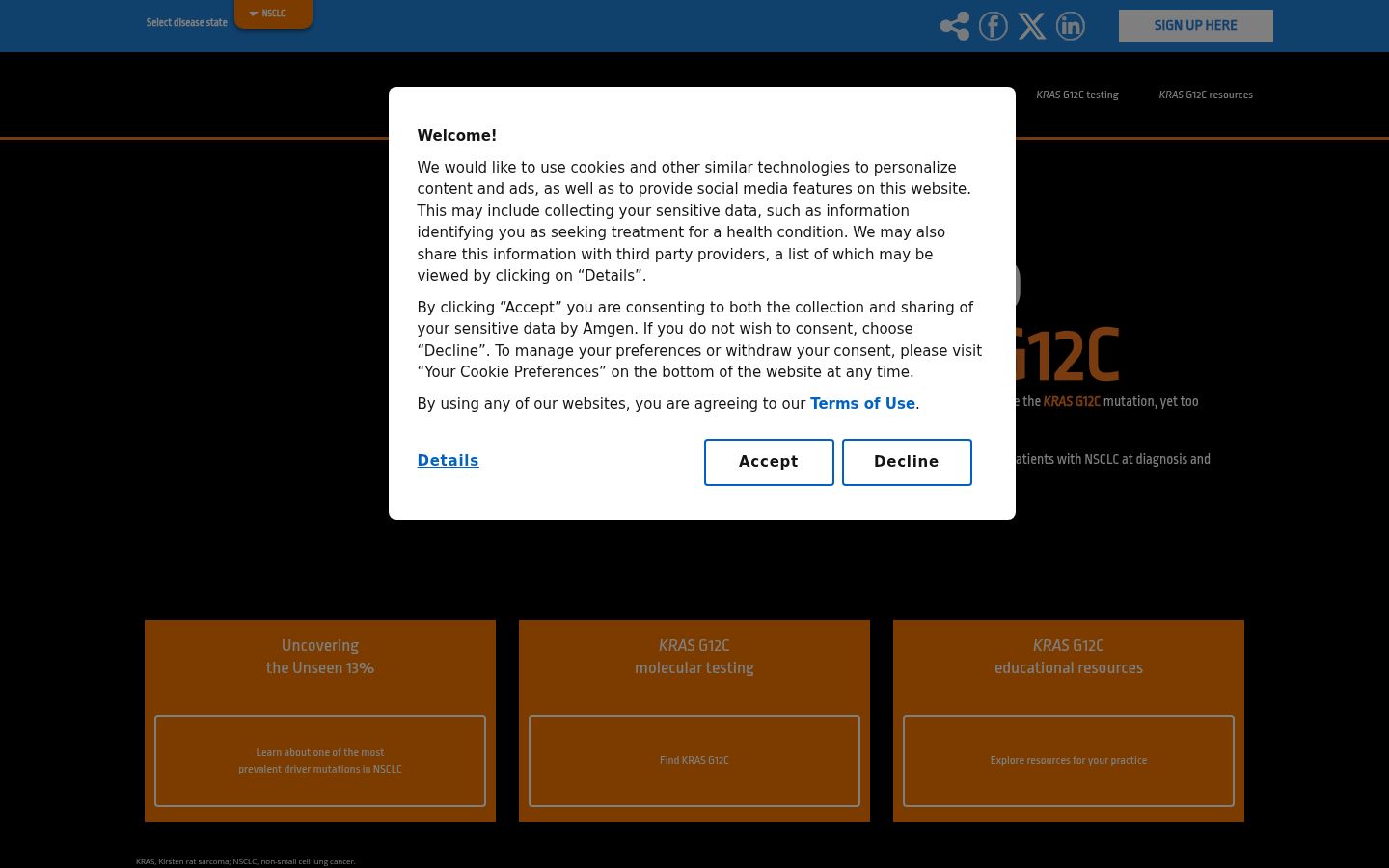Click the Uncovering the Unseen 13% heading
Viewport: 1389px width, 868px height.
(x=320, y=657)
